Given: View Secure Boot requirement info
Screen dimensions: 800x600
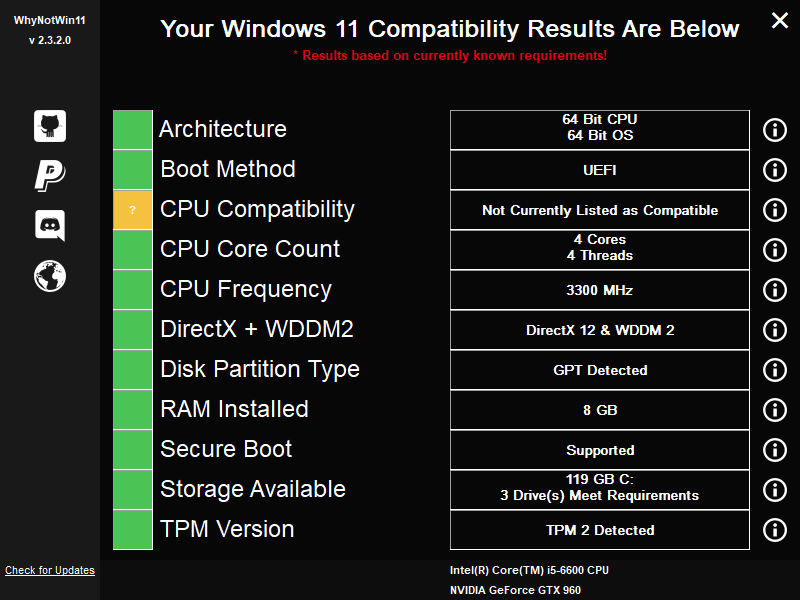Looking at the screenshot, I should [x=774, y=450].
